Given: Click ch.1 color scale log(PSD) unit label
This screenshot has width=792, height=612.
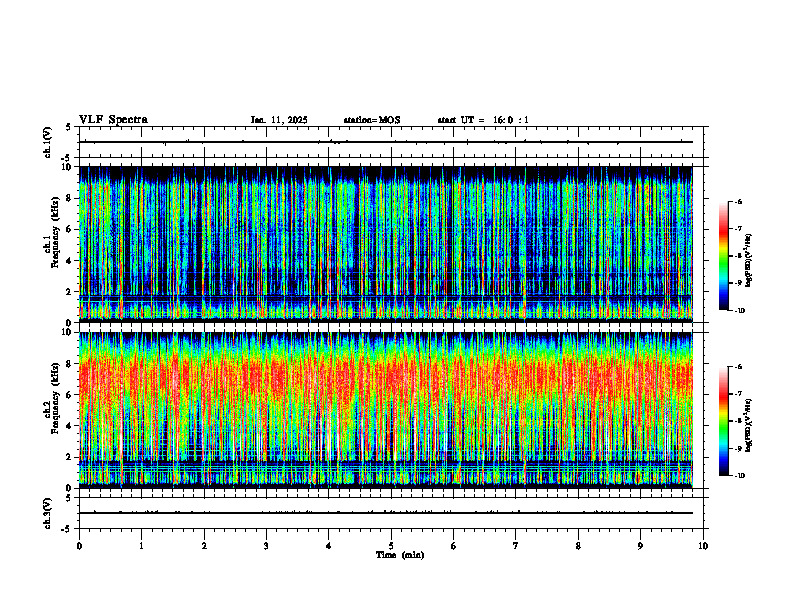Looking at the screenshot, I should [749, 260].
